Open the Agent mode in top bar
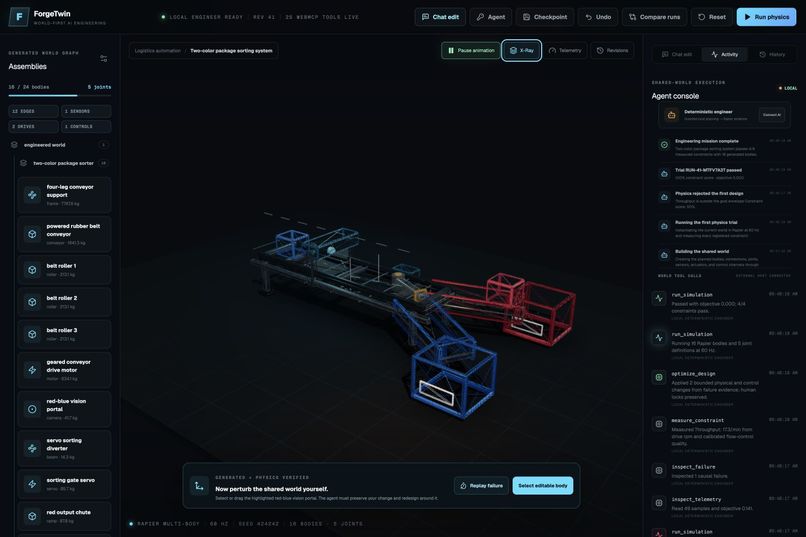806x537 pixels. pos(490,17)
